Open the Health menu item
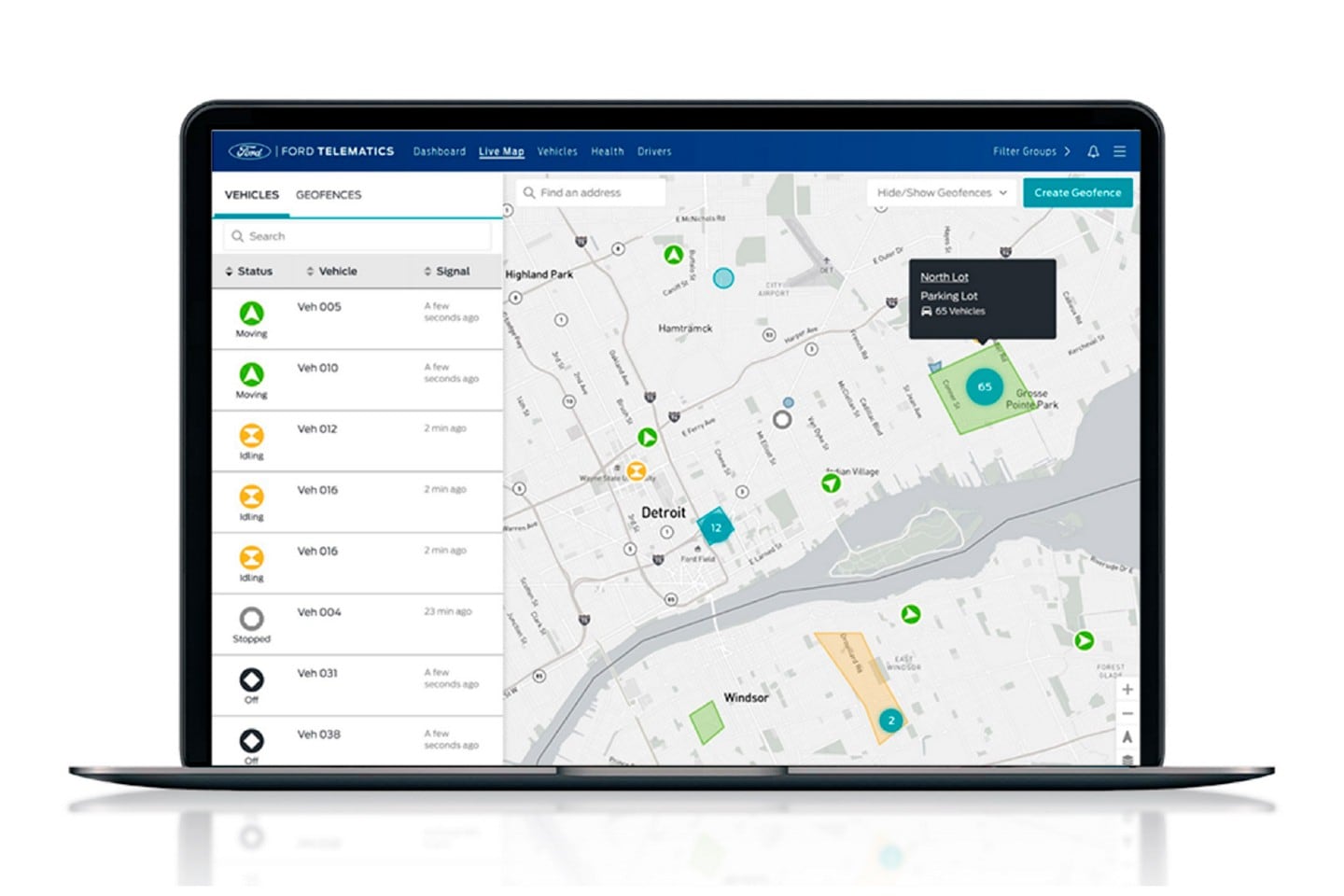The height and width of the screenshot is (896, 1344). [x=607, y=151]
